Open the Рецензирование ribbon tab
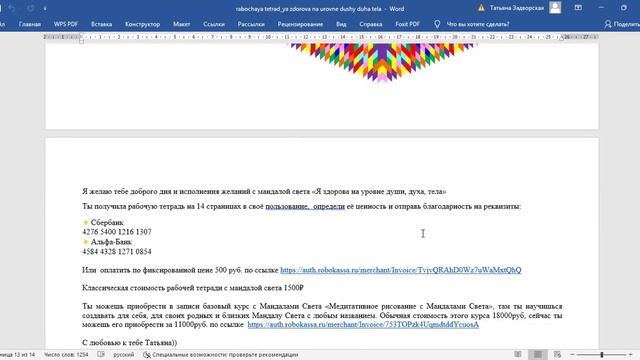The width and height of the screenshot is (640, 360). [300, 24]
